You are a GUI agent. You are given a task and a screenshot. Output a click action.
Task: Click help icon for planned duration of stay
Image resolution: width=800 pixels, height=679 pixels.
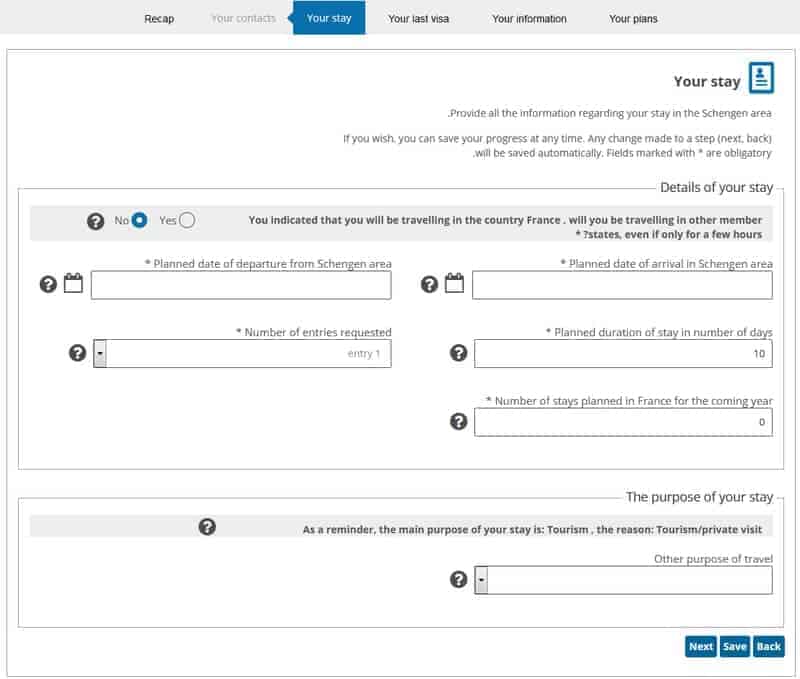click(x=459, y=353)
